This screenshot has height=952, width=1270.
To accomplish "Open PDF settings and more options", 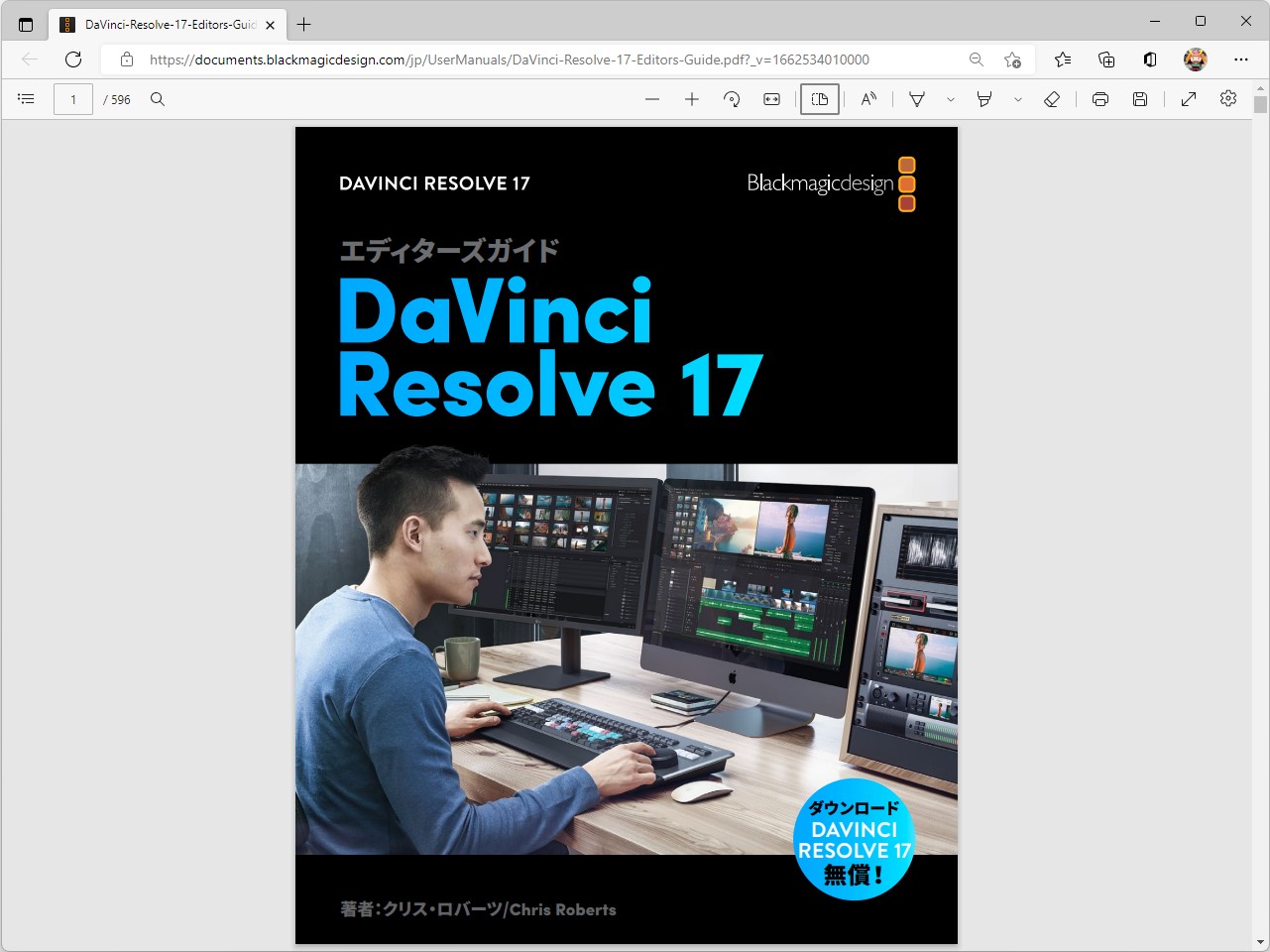I will (x=1228, y=98).
